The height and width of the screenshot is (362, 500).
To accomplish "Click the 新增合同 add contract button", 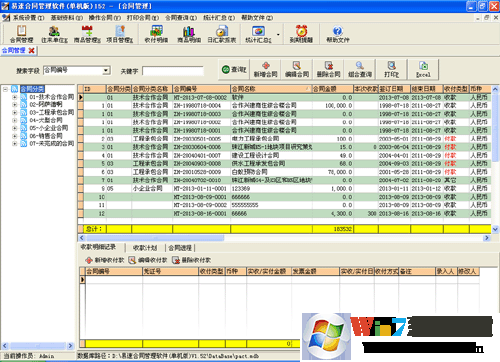I will (x=265, y=69).
